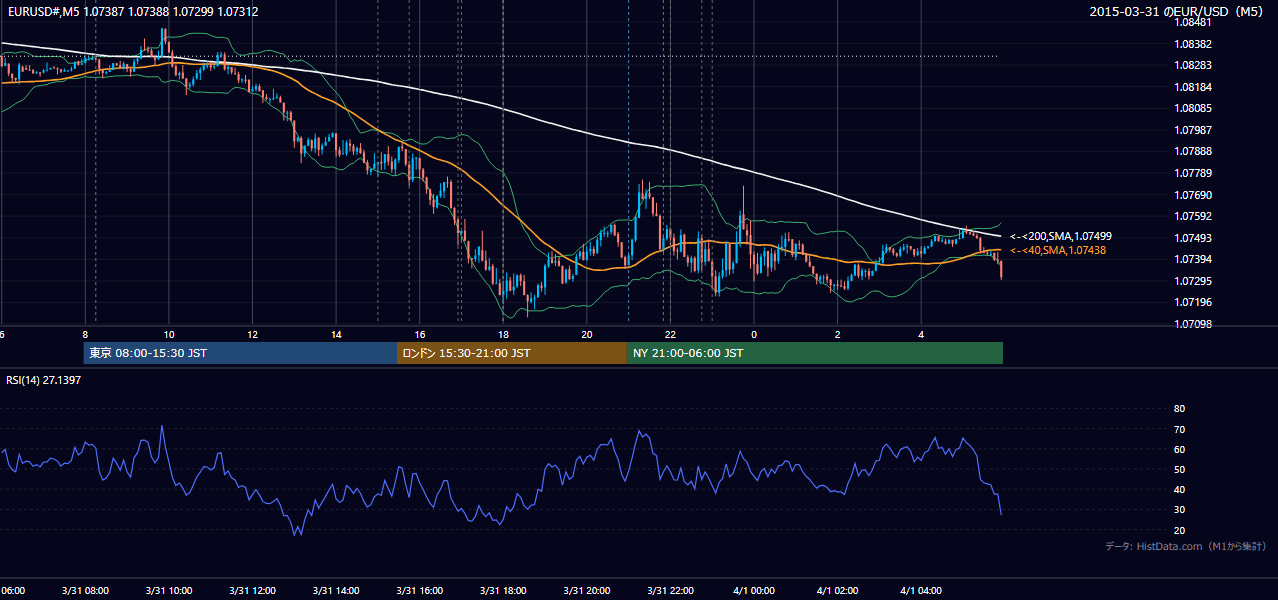Click the 1.07987 price axis label
Viewport: 1278px width, 600px height.
(x=1194, y=130)
